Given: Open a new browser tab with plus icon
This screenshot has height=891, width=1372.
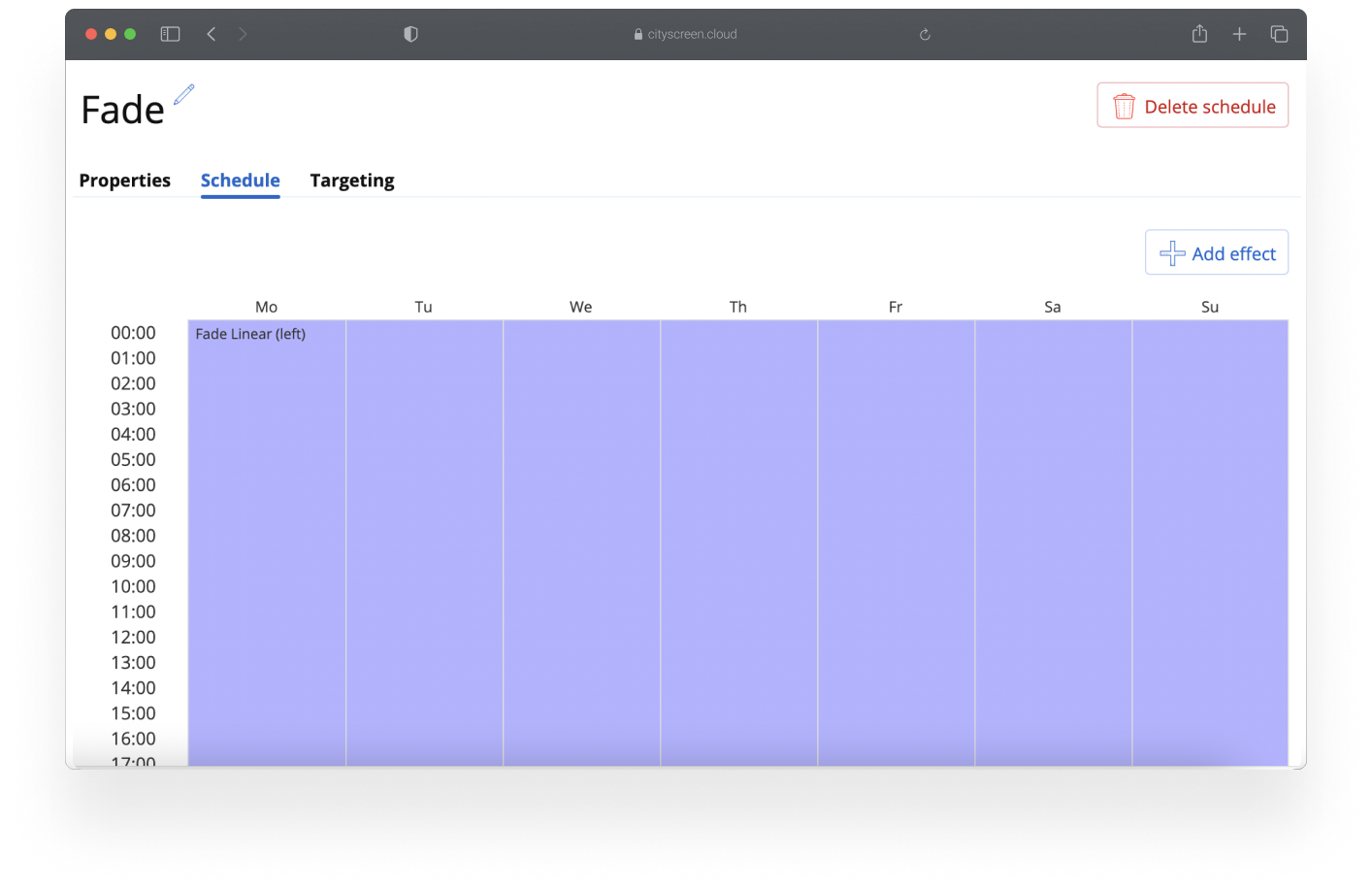Looking at the screenshot, I should [x=1240, y=33].
